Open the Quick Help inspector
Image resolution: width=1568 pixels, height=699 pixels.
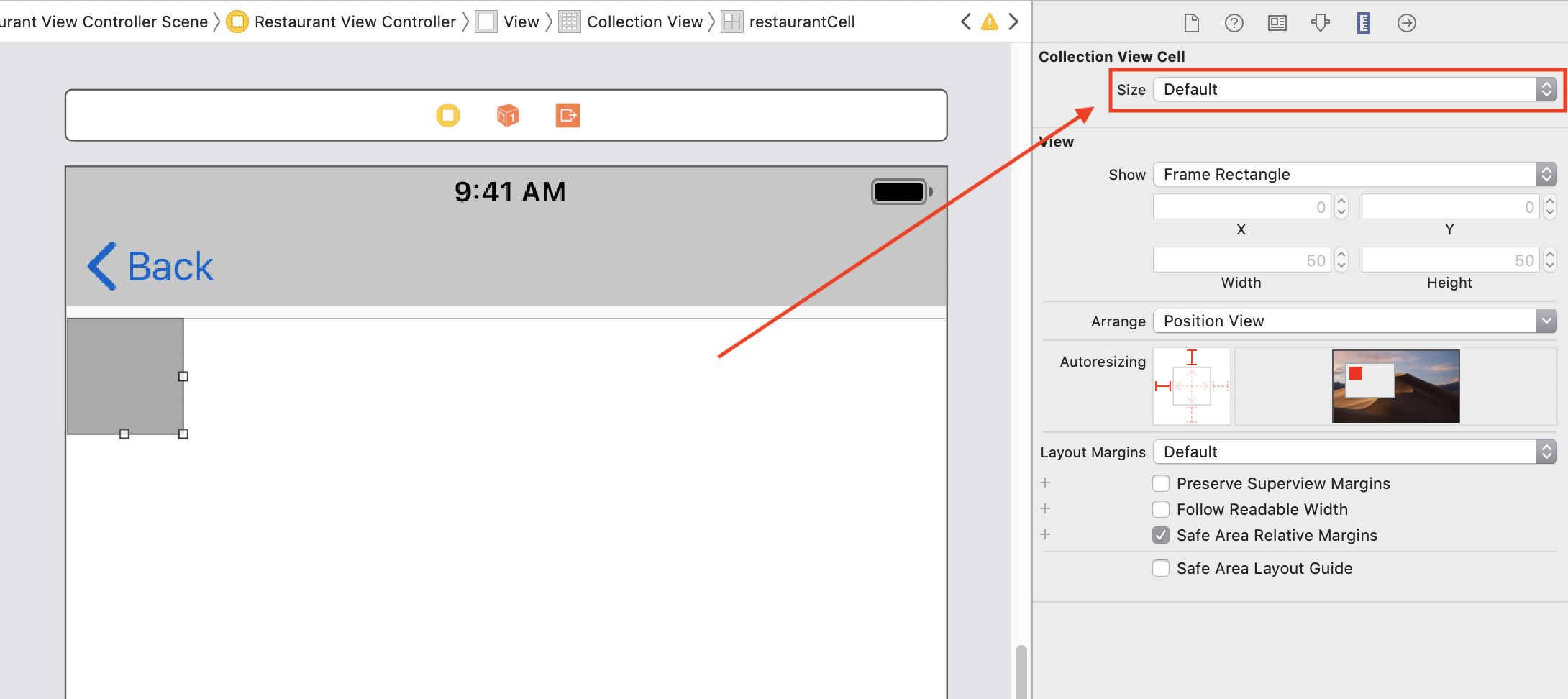coord(1234,23)
